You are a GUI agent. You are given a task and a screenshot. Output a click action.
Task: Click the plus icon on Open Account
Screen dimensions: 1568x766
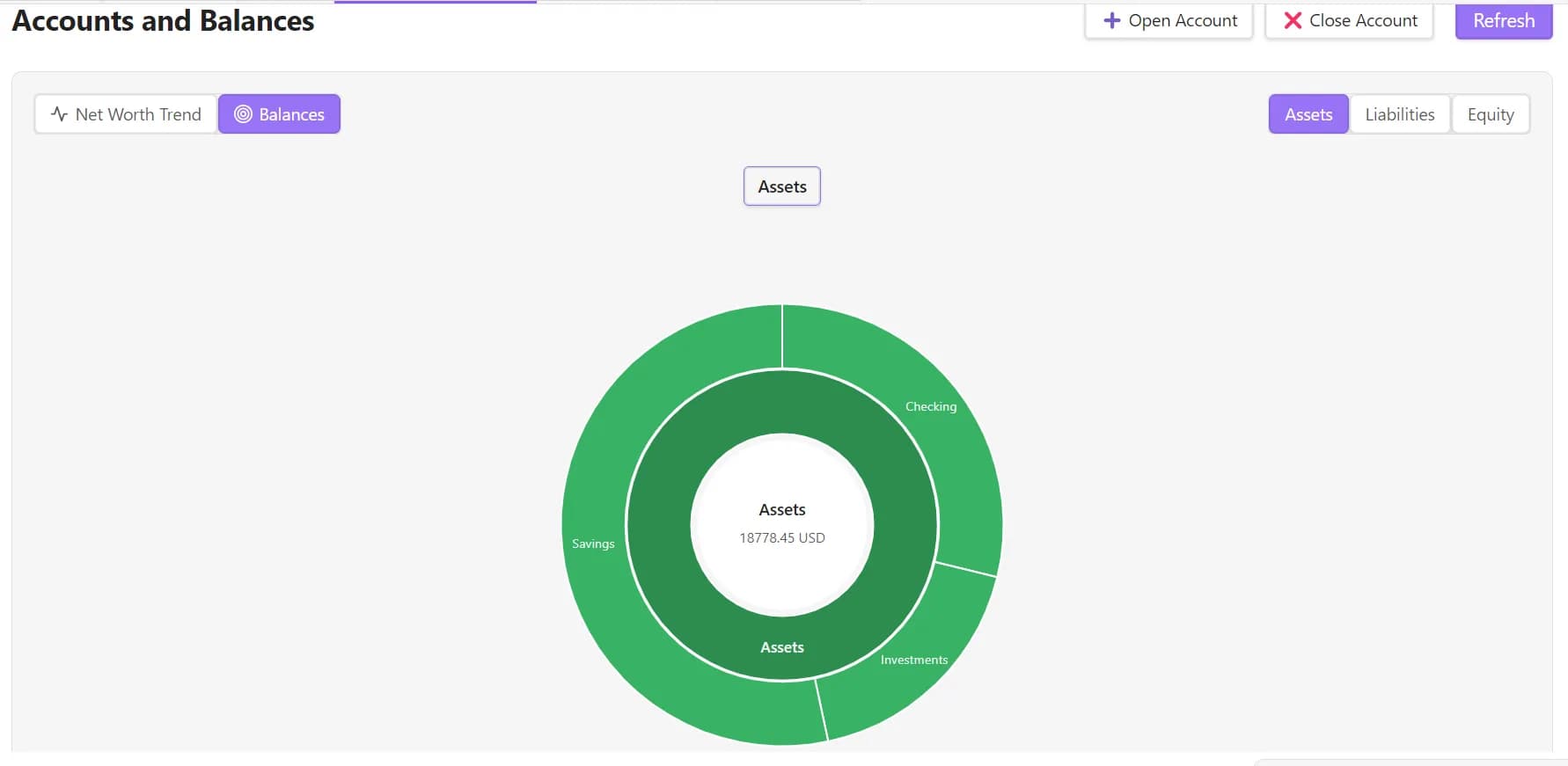click(1111, 20)
